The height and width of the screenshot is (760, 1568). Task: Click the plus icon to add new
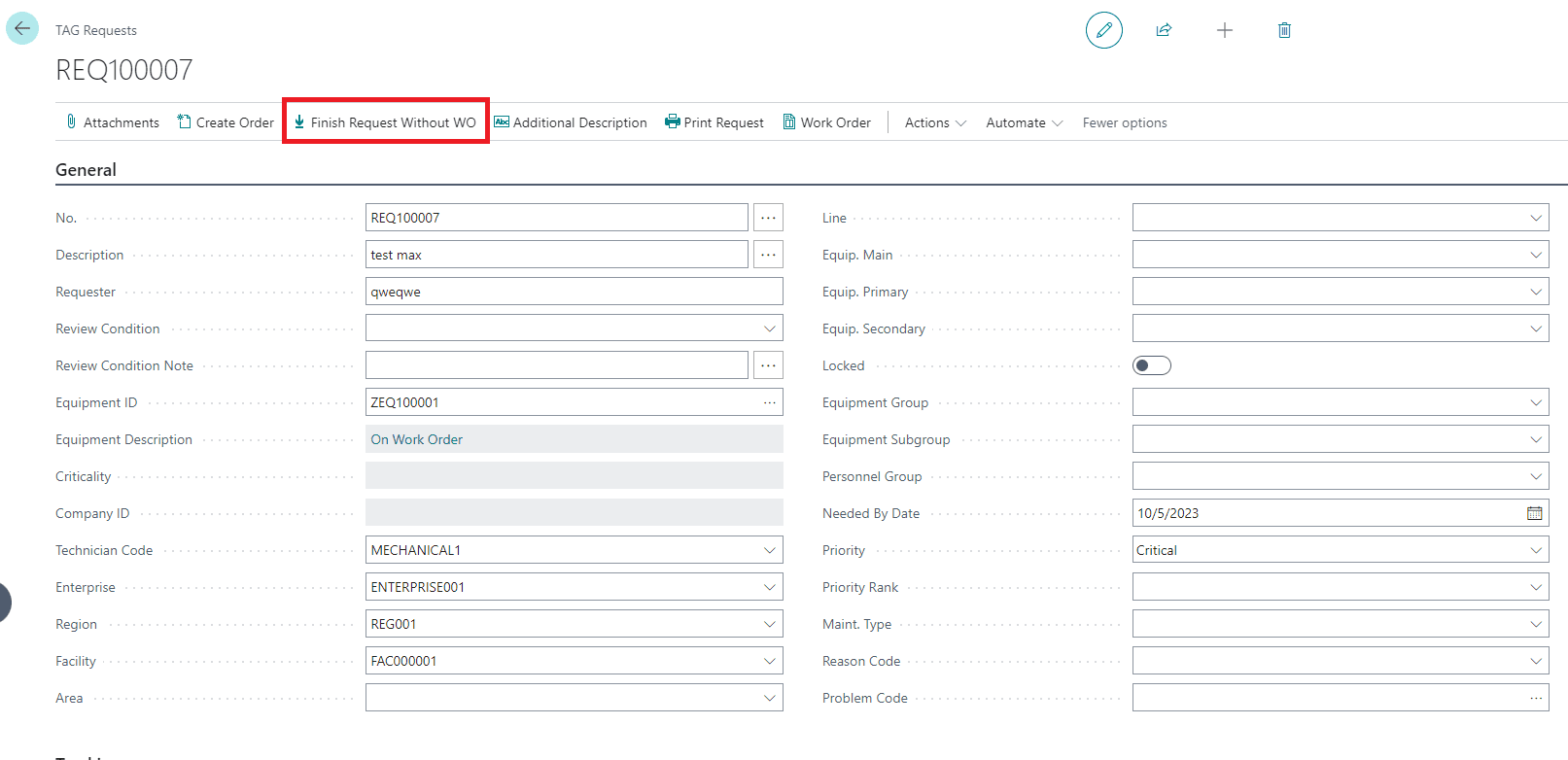coord(1224,30)
